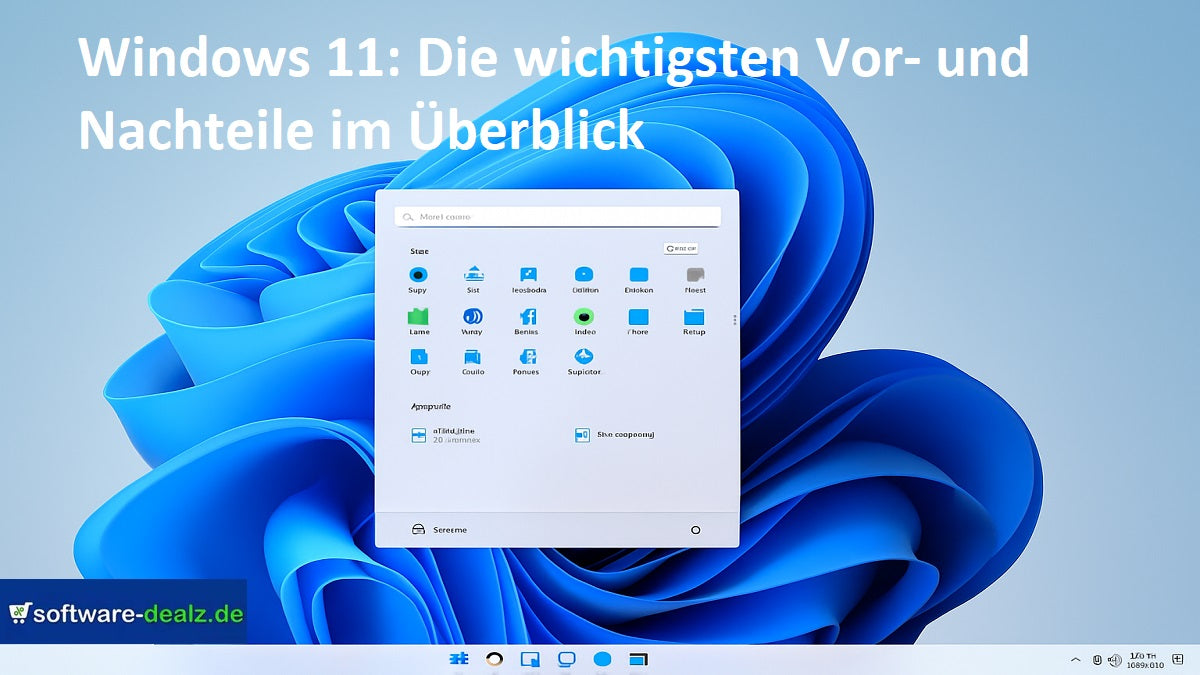Click the Windows Start button on the taskbar
The width and height of the screenshot is (1200, 675).
(x=459, y=659)
